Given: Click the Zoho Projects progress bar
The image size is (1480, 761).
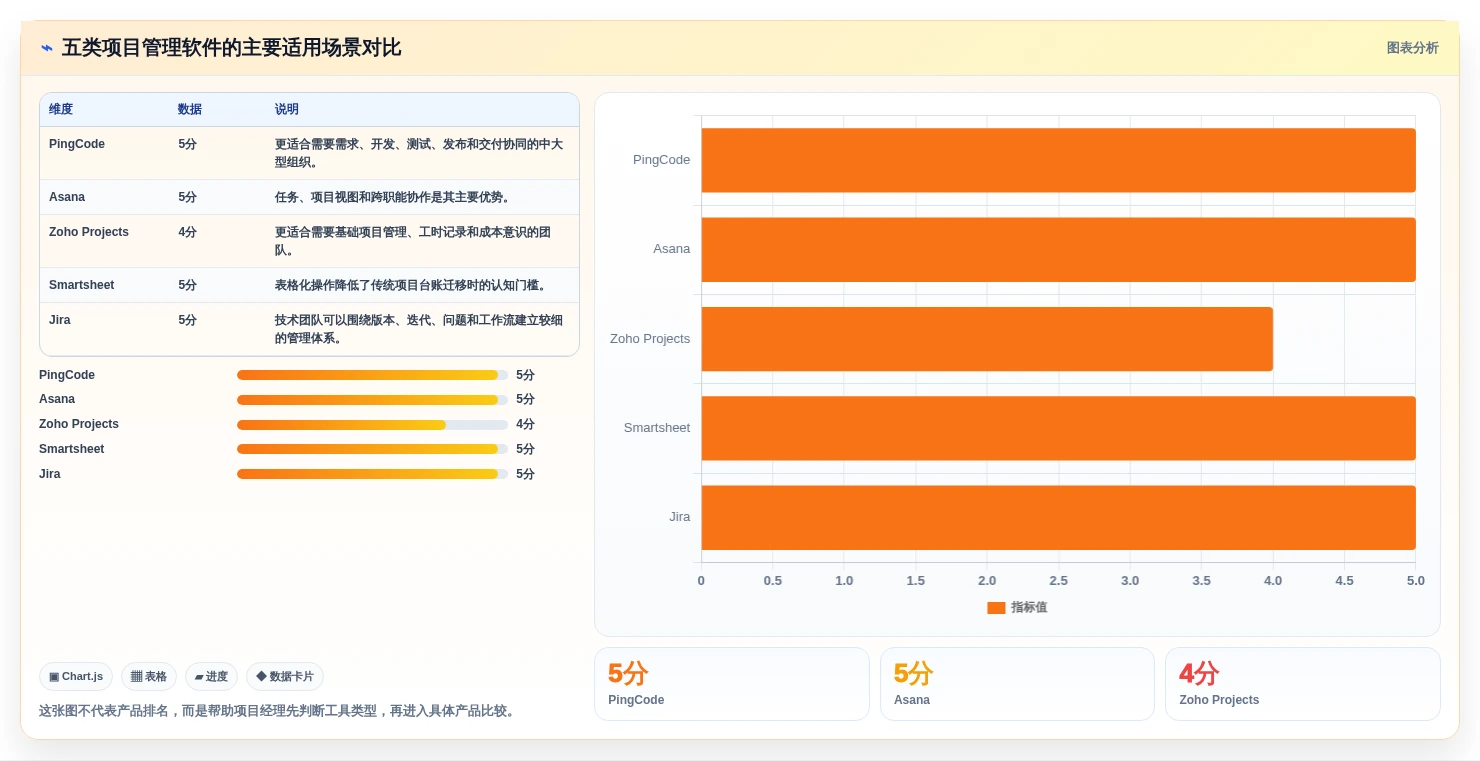Looking at the screenshot, I should [x=372, y=424].
